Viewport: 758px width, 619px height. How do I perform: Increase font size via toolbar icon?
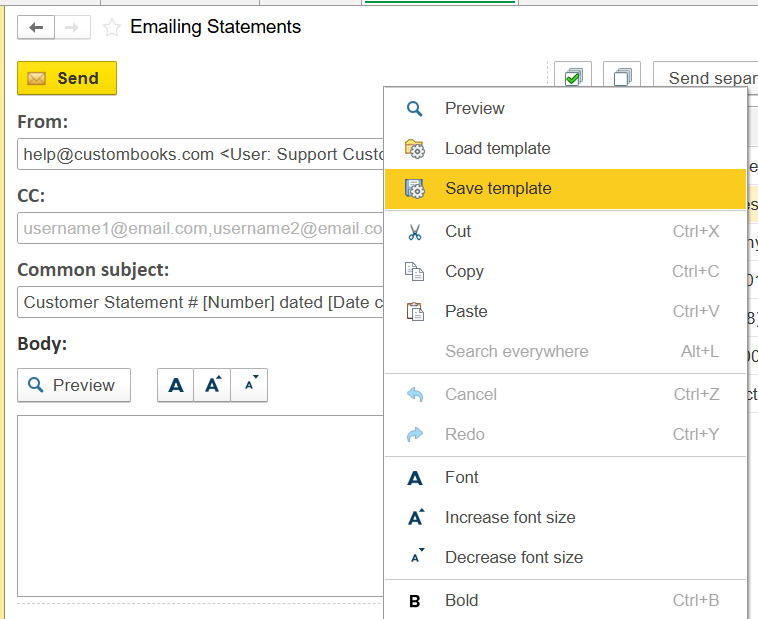pyautogui.click(x=212, y=385)
